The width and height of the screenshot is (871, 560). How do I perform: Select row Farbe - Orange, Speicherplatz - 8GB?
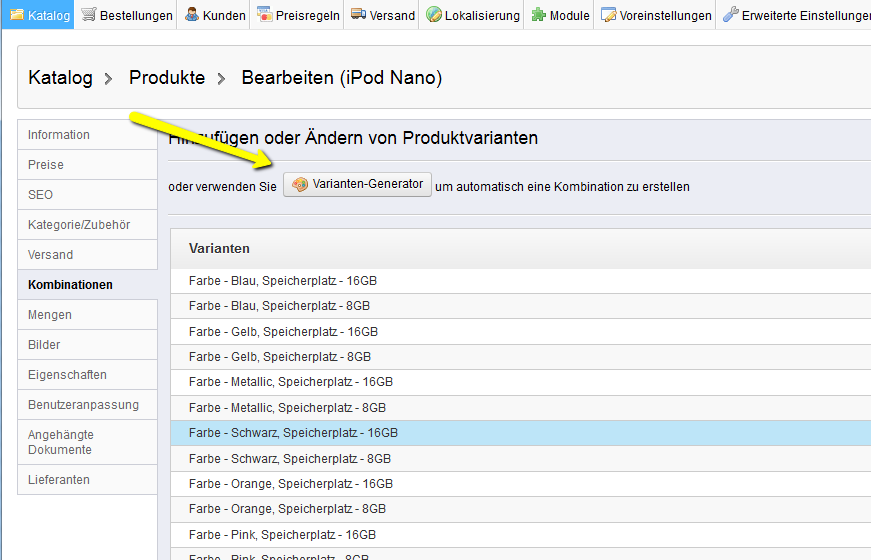[520, 509]
